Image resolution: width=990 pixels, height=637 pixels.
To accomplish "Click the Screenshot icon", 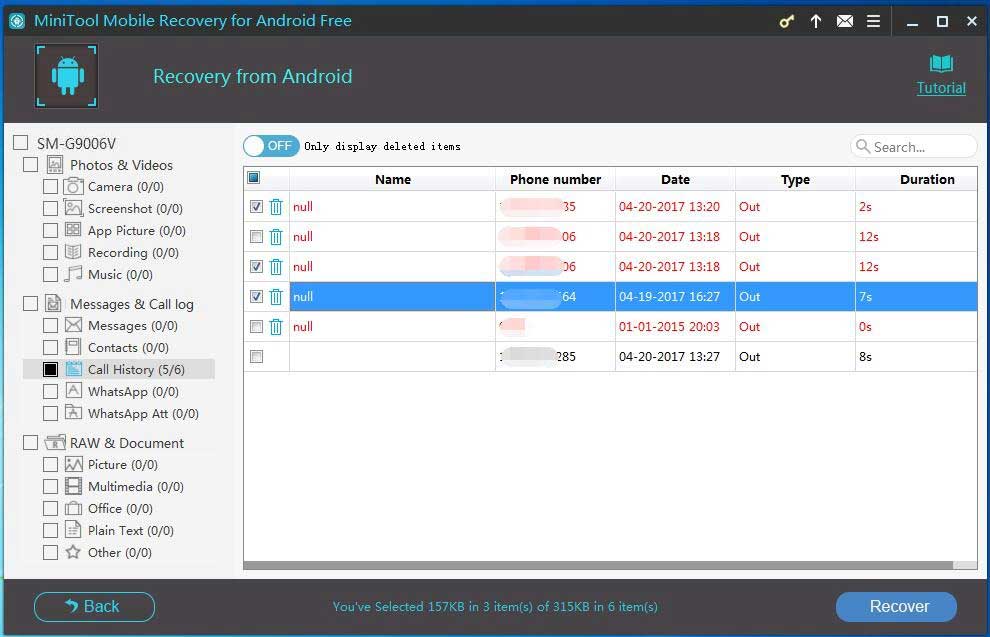I will [74, 208].
